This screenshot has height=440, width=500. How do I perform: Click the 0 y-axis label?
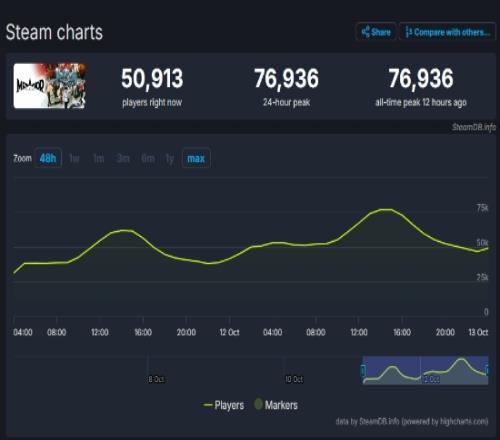(486, 312)
